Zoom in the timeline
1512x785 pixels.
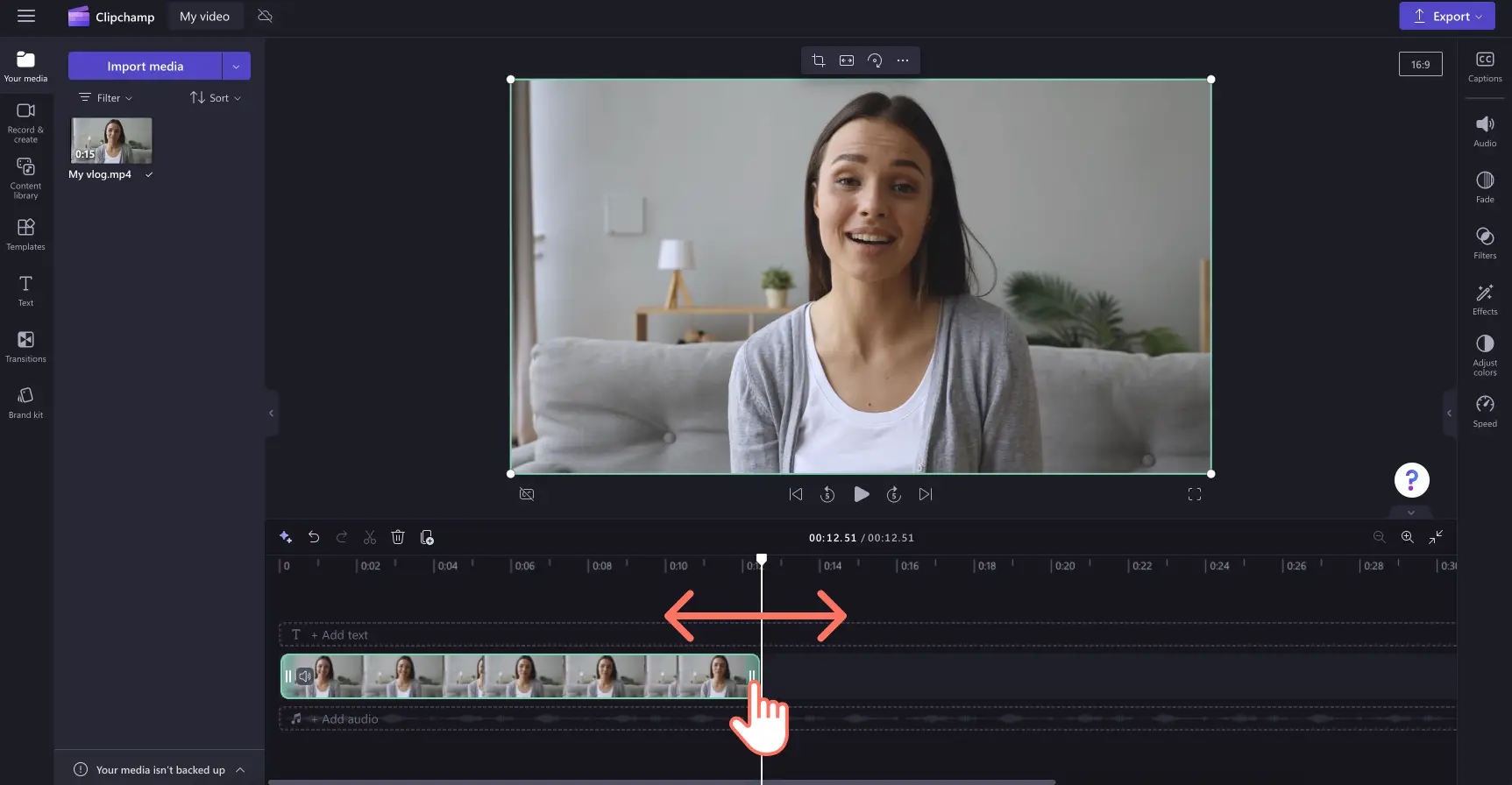[1407, 537]
